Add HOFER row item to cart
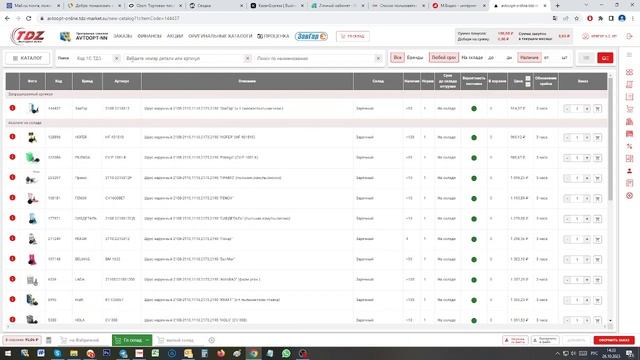640x360 pixels. pos(598,138)
